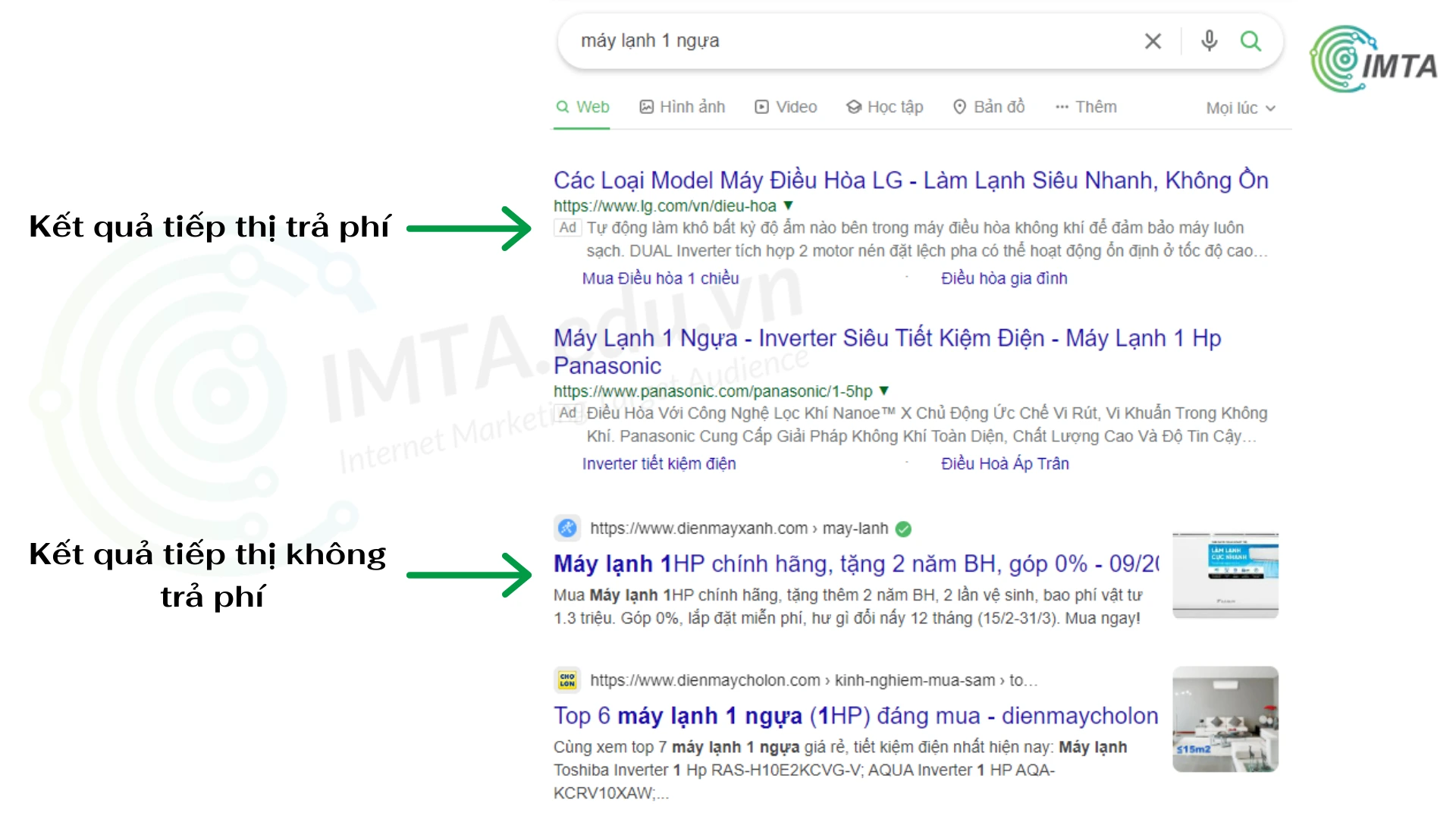Viewport: 1456px width, 819px height.
Task: Open the dienmaycholon room thumbnail
Action: point(1225,720)
